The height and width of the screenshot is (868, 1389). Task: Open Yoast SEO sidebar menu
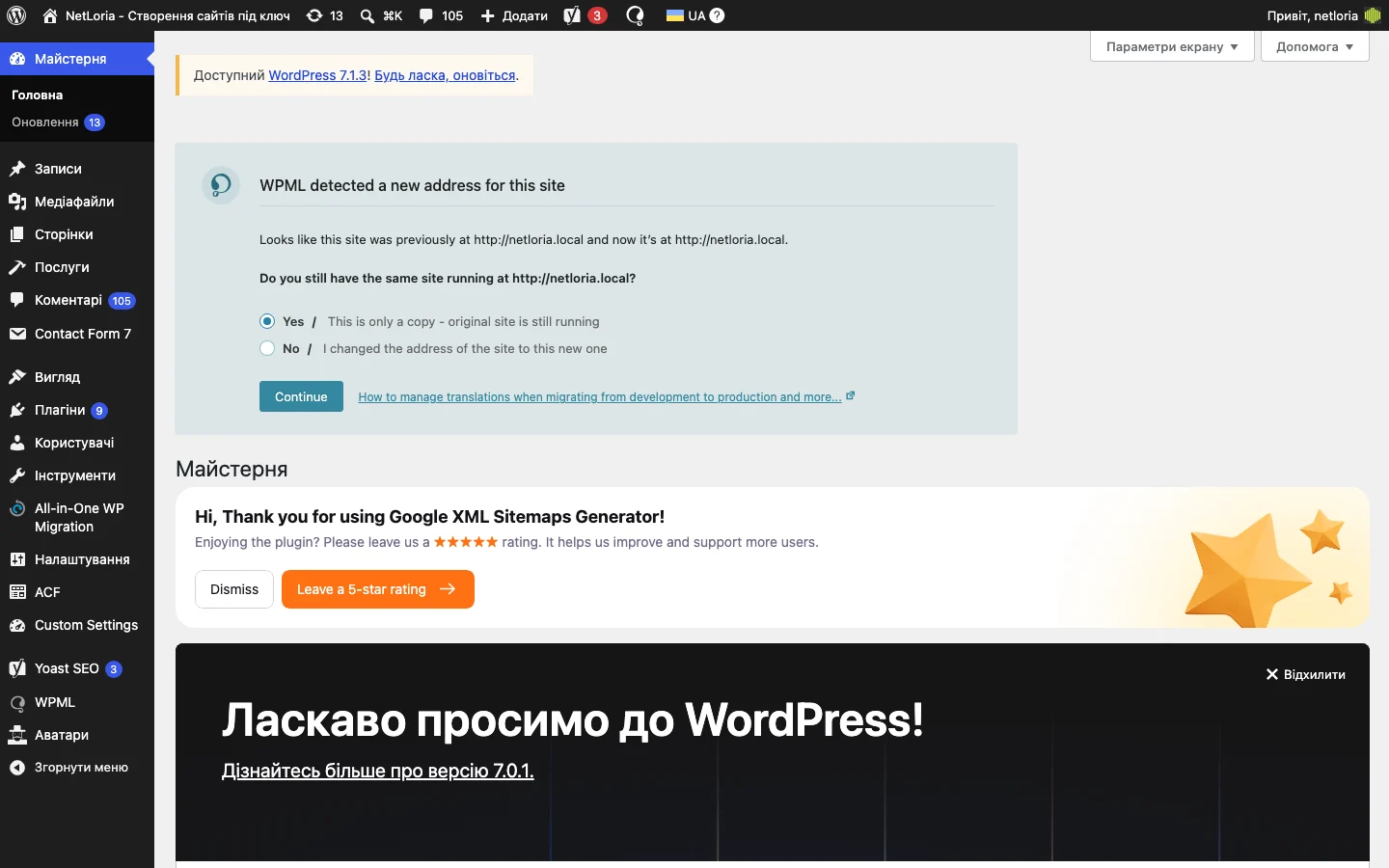point(77,668)
